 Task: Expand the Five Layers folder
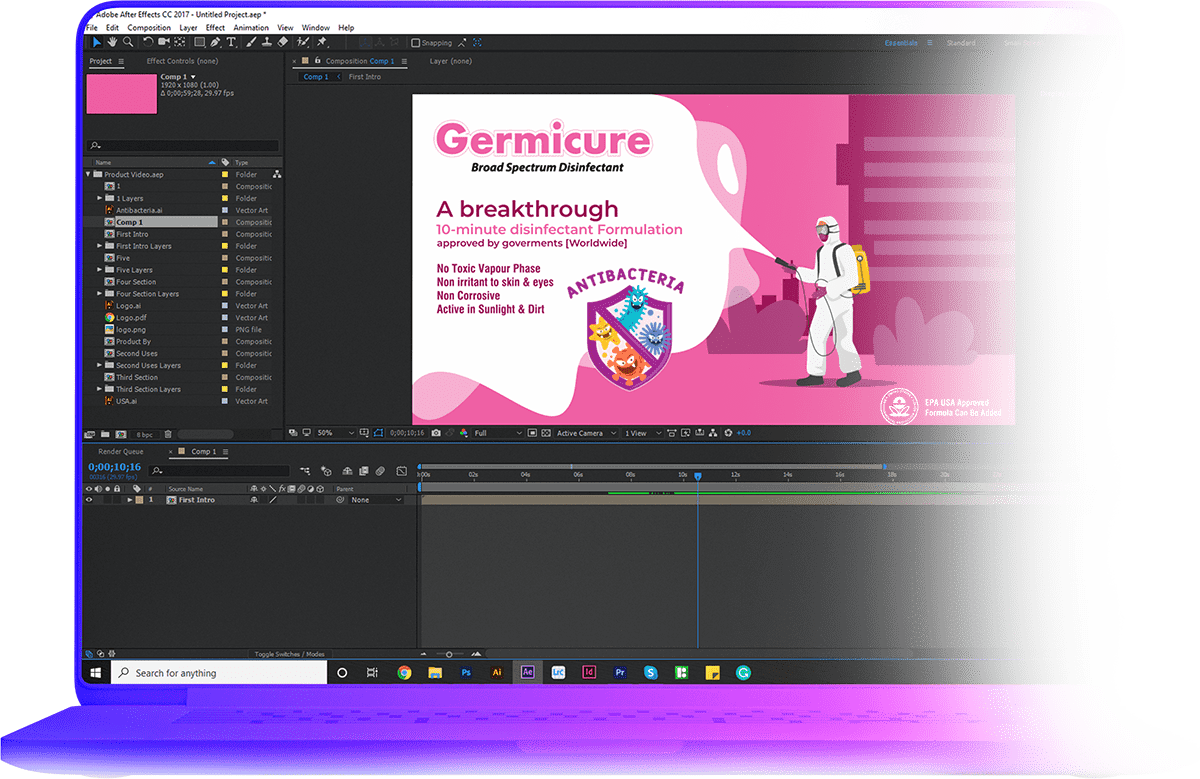coord(99,270)
